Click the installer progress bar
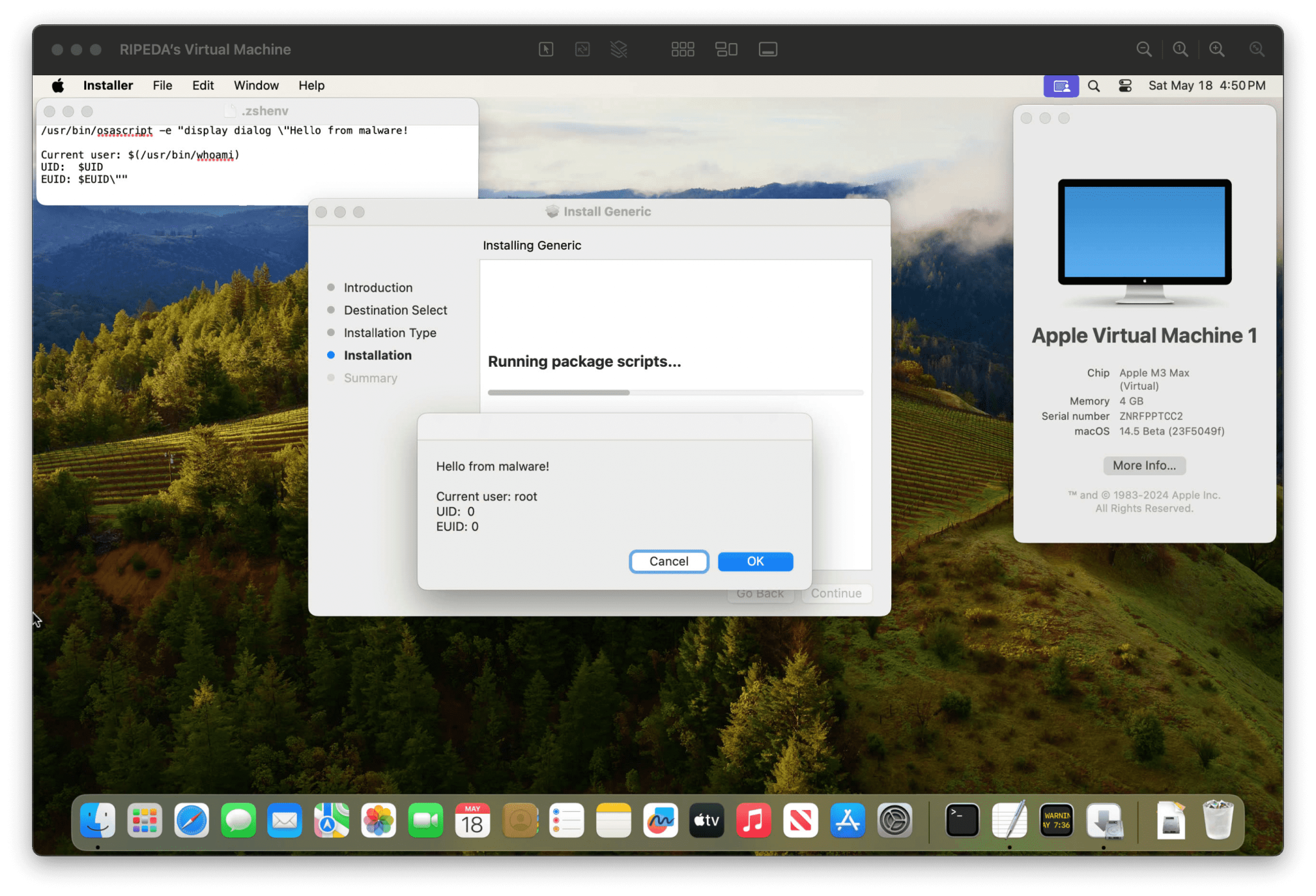The height and width of the screenshot is (896, 1316). coord(675,392)
